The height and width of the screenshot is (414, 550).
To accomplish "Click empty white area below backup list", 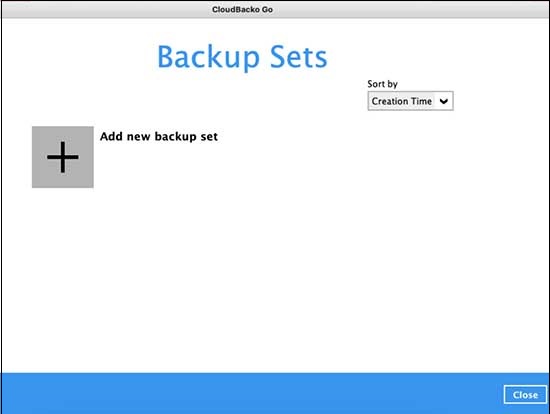I will (x=275, y=281).
